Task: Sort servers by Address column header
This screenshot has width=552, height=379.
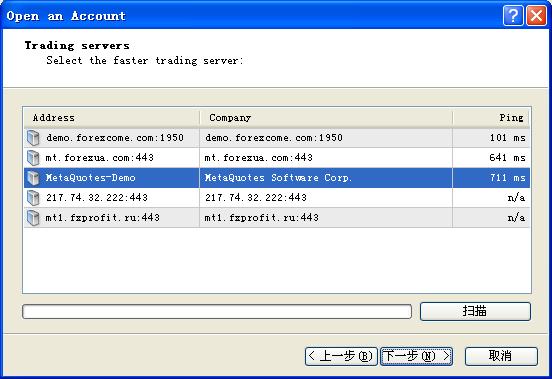Action: [x=112, y=118]
